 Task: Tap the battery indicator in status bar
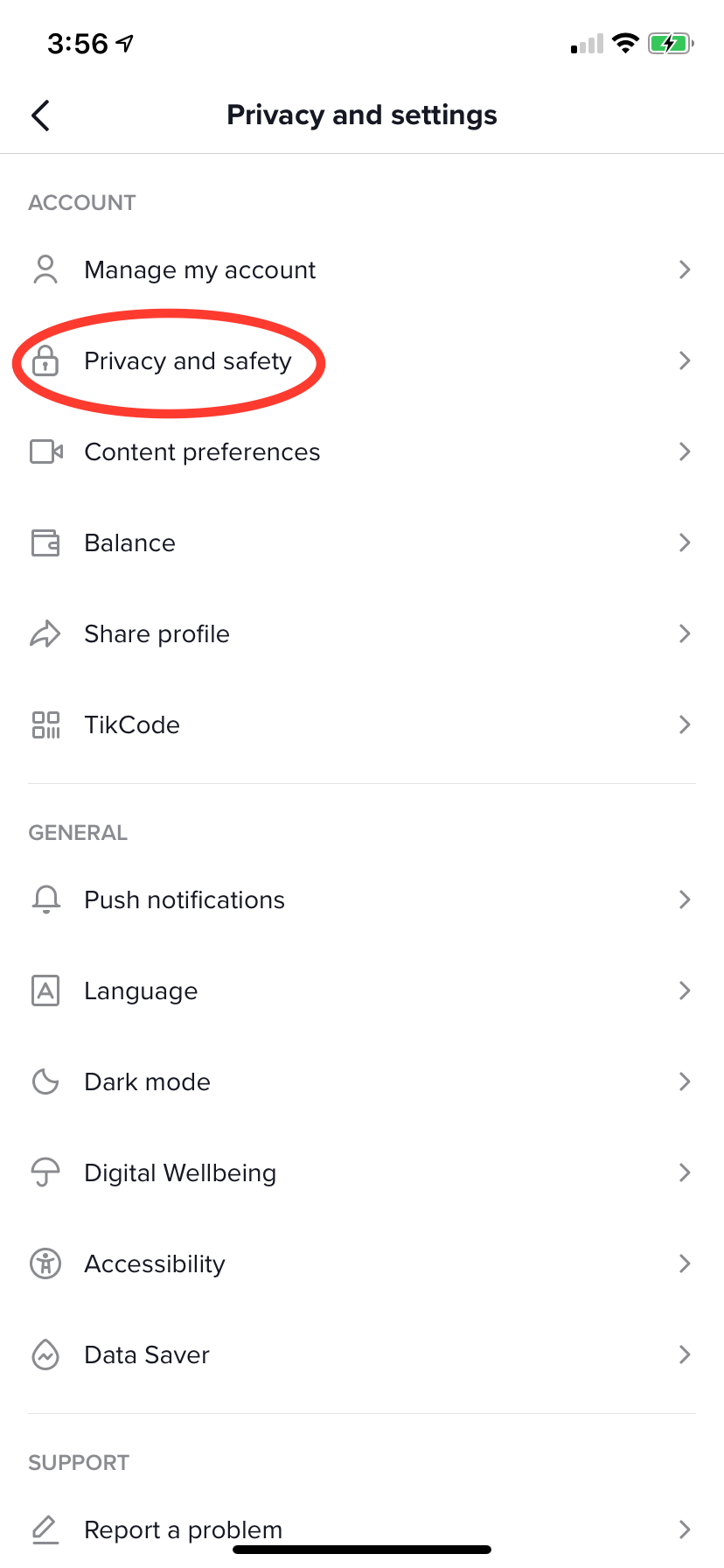point(671,43)
